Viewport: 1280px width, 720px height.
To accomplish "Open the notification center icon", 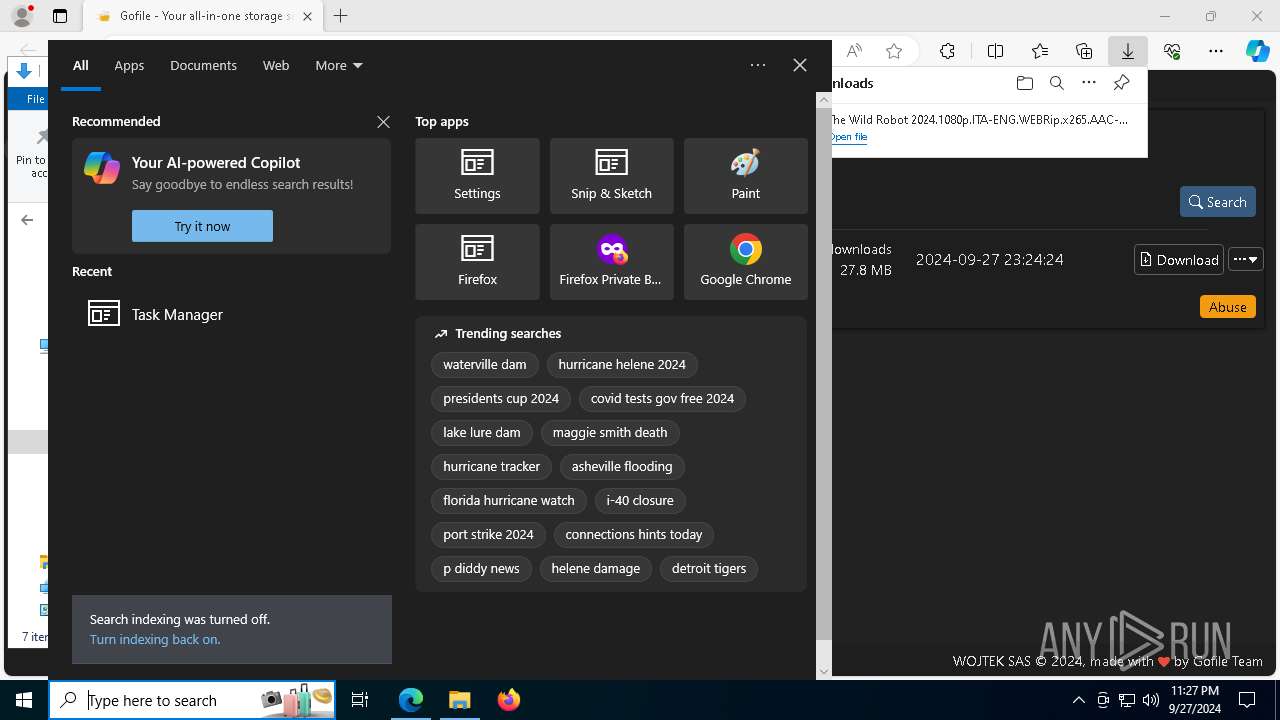I will (x=1247, y=700).
